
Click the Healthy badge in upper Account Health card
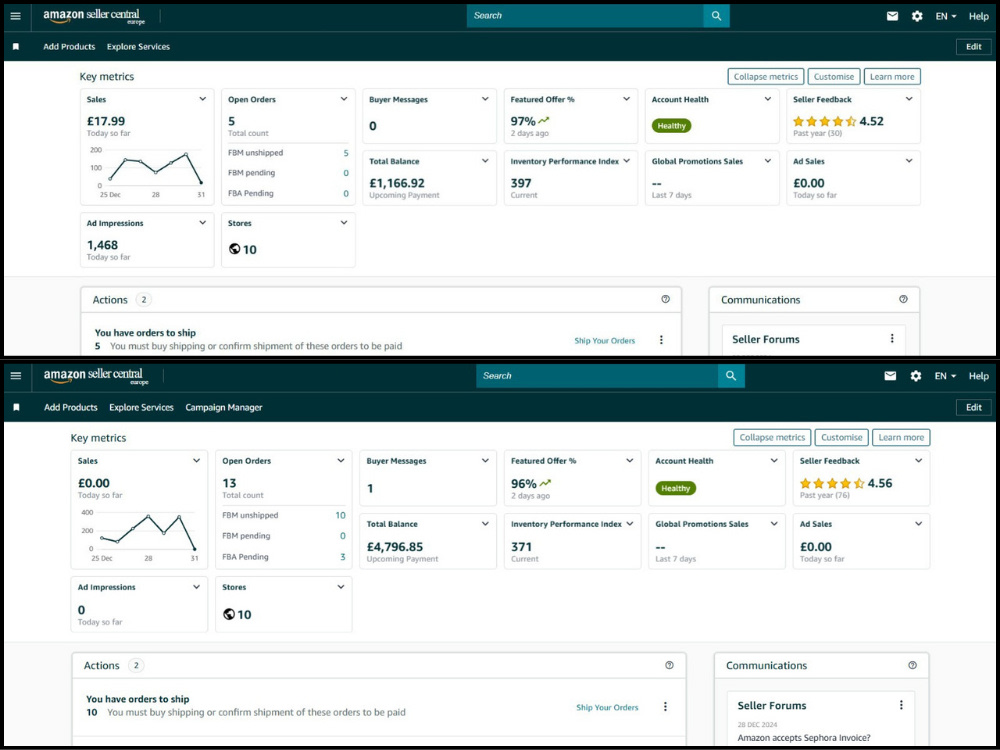click(x=672, y=126)
